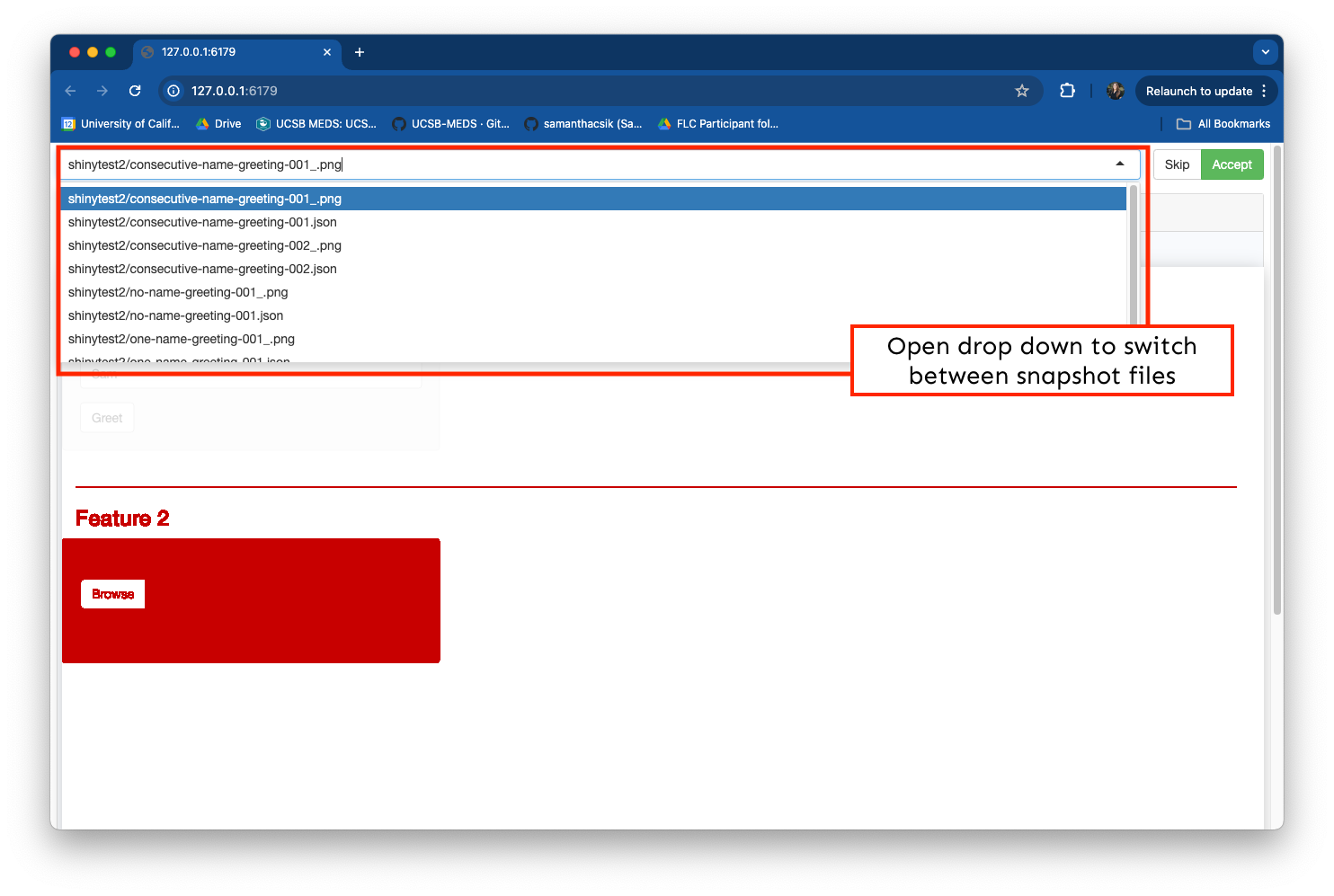1334x896 pixels.
Task: Click Relaunch to update button
Action: [1198, 91]
